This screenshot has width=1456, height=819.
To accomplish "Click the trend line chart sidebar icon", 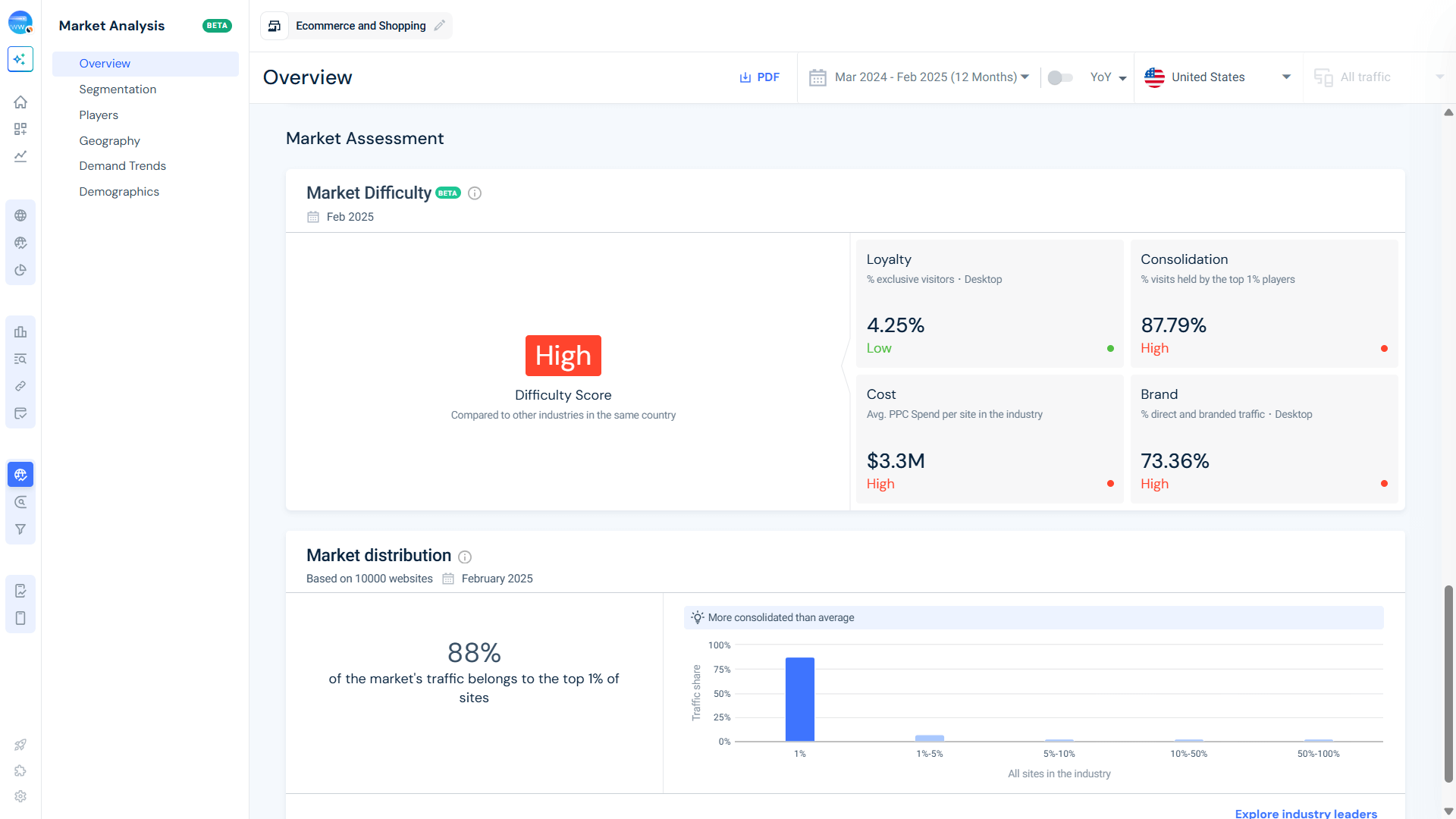I will click(x=20, y=156).
